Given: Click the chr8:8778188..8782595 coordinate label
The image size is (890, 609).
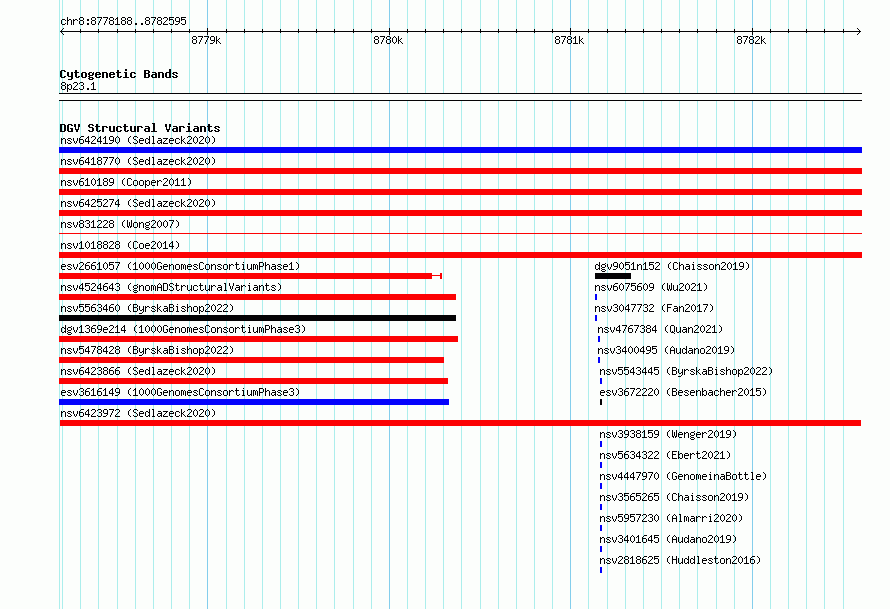Looking at the screenshot, I should (x=123, y=21).
